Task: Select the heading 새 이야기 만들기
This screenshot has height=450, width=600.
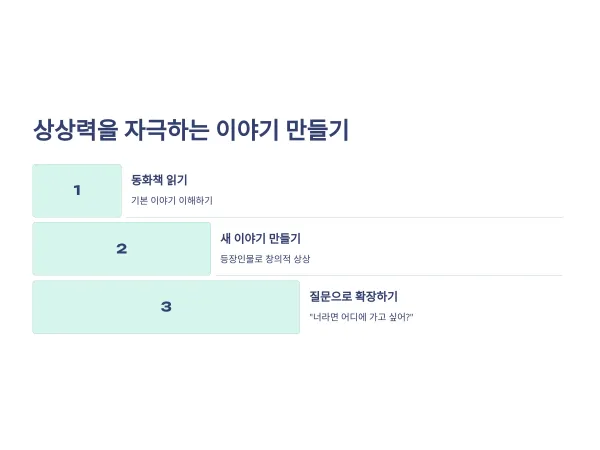Action: pos(261,238)
